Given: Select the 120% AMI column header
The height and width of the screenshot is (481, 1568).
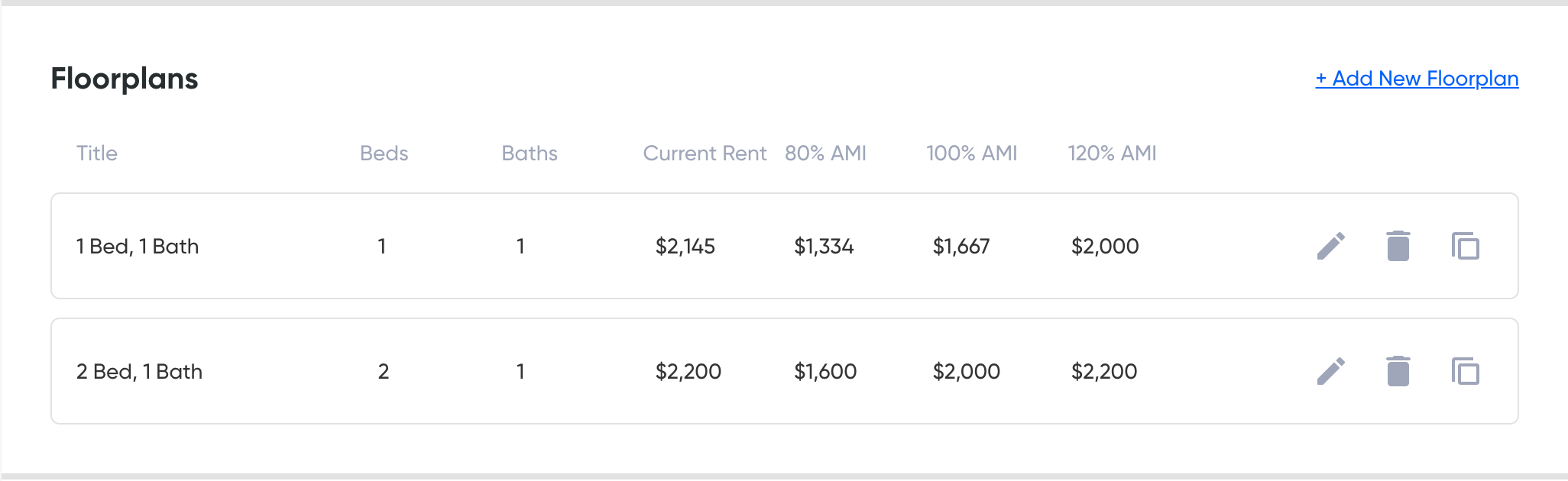Looking at the screenshot, I should pyautogui.click(x=1111, y=153).
